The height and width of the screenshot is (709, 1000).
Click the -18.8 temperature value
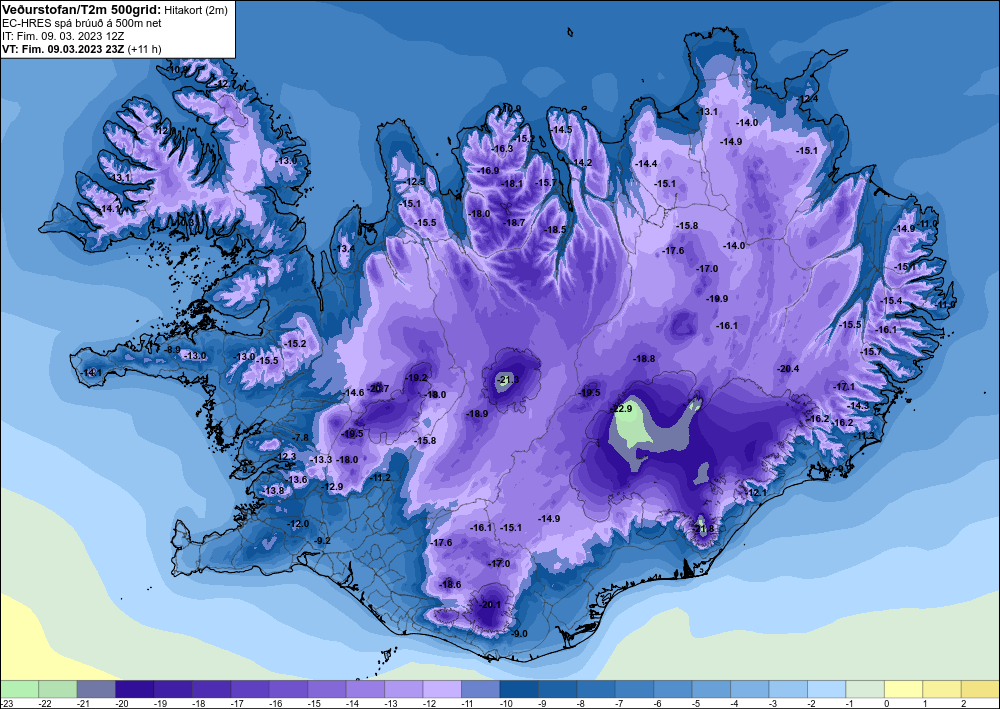point(644,359)
